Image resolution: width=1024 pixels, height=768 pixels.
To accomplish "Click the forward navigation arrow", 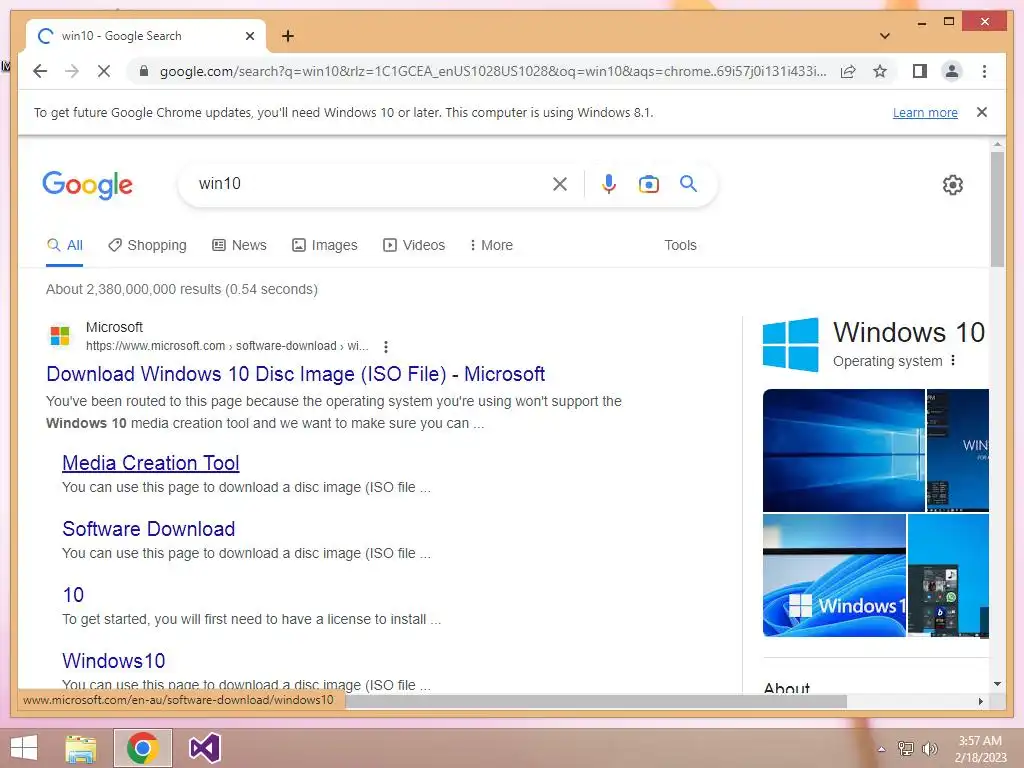I will pyautogui.click(x=72, y=71).
